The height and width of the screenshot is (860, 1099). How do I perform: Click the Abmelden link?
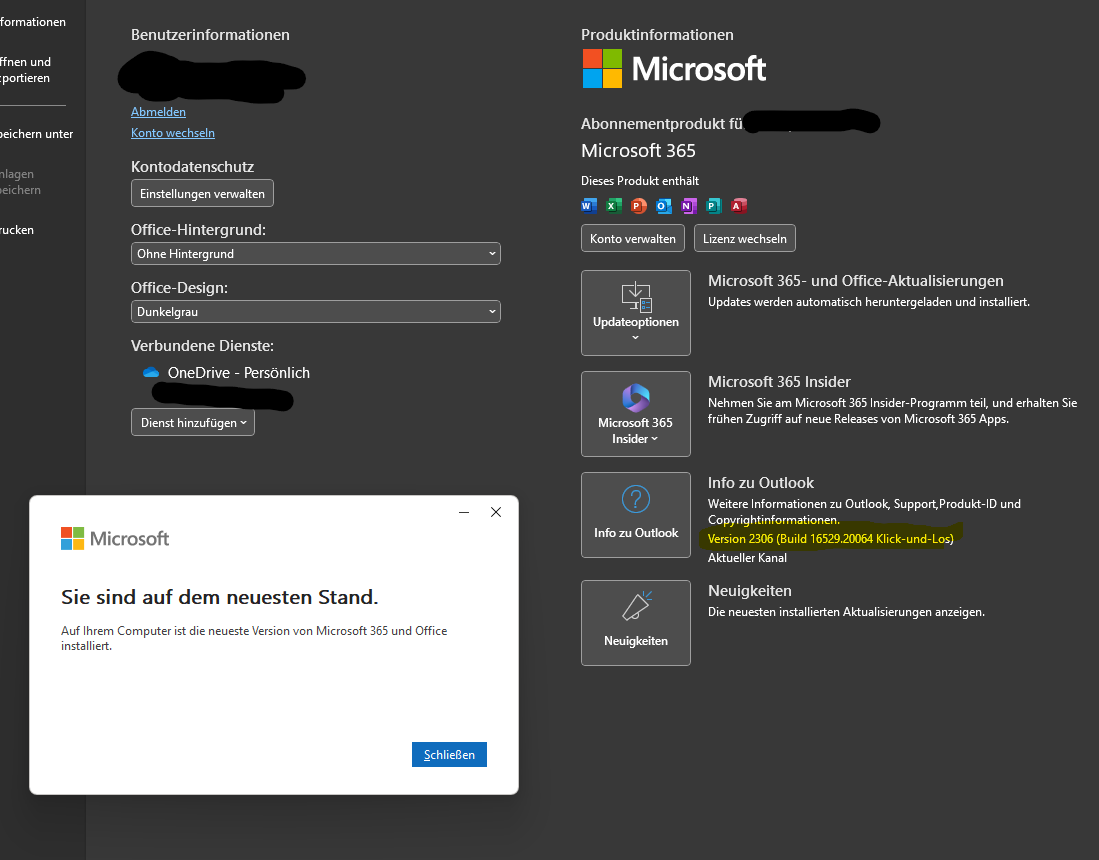coord(158,112)
